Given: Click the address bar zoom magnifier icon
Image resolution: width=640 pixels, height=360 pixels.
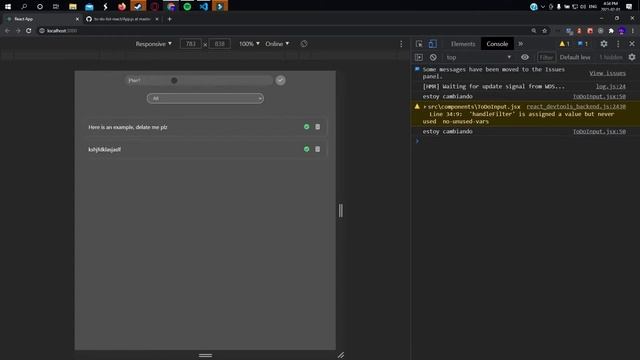Looking at the screenshot, I should click(x=534, y=31).
